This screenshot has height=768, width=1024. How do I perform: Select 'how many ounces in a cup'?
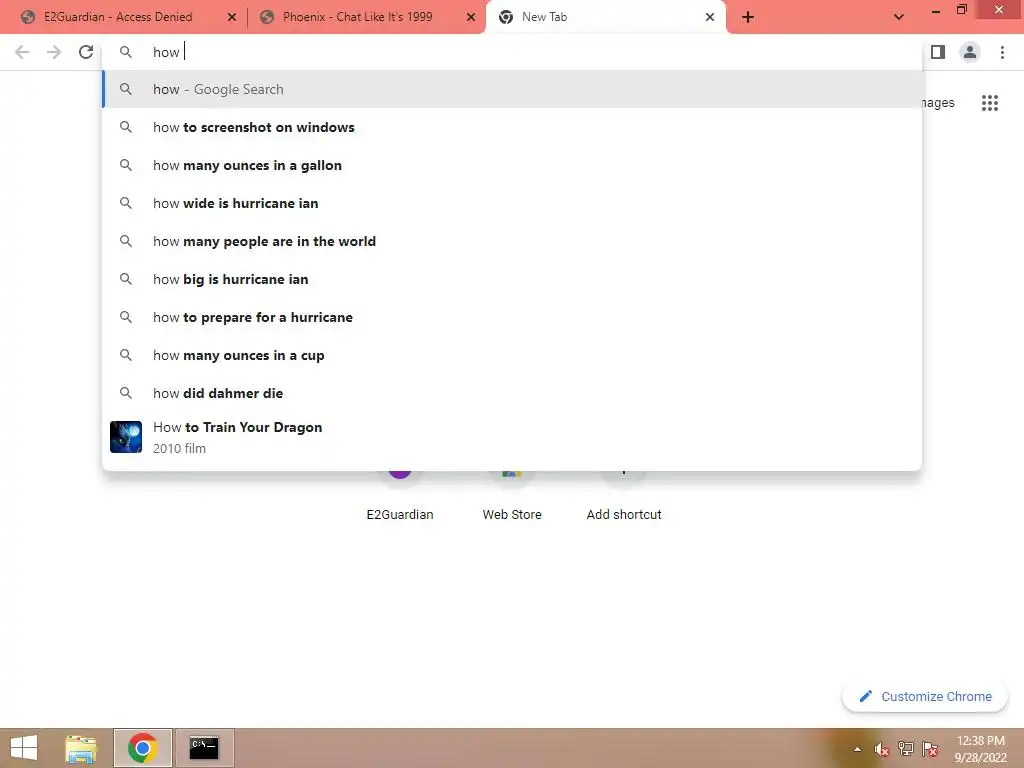point(512,355)
